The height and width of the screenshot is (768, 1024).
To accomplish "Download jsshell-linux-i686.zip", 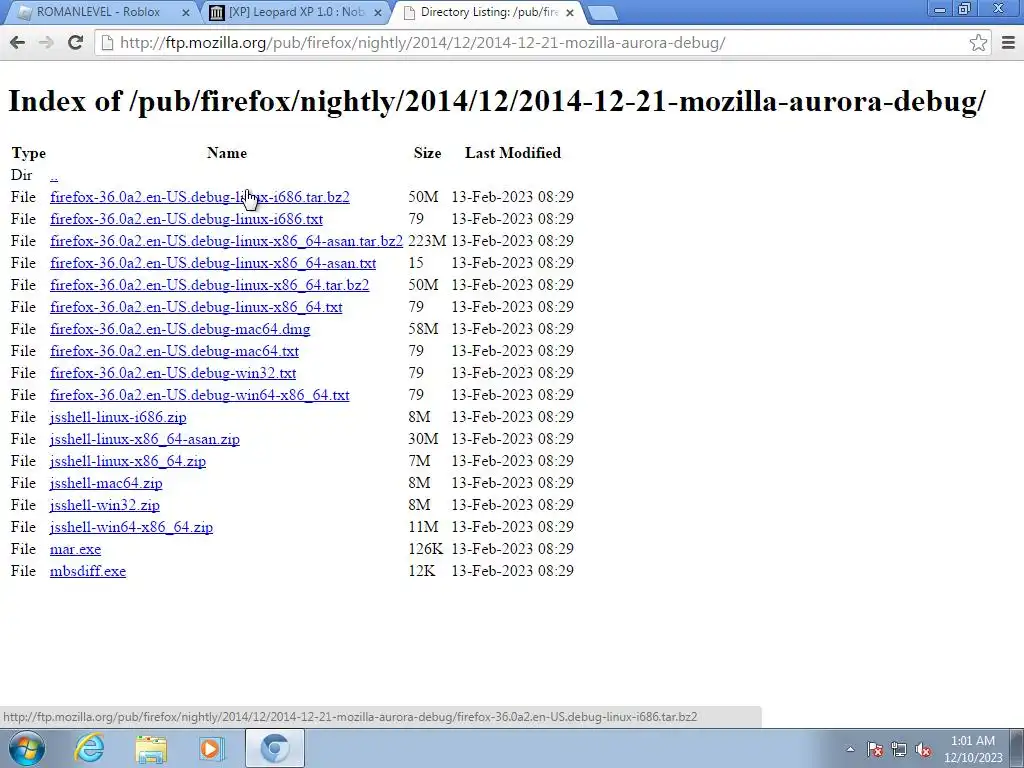I will tap(118, 417).
